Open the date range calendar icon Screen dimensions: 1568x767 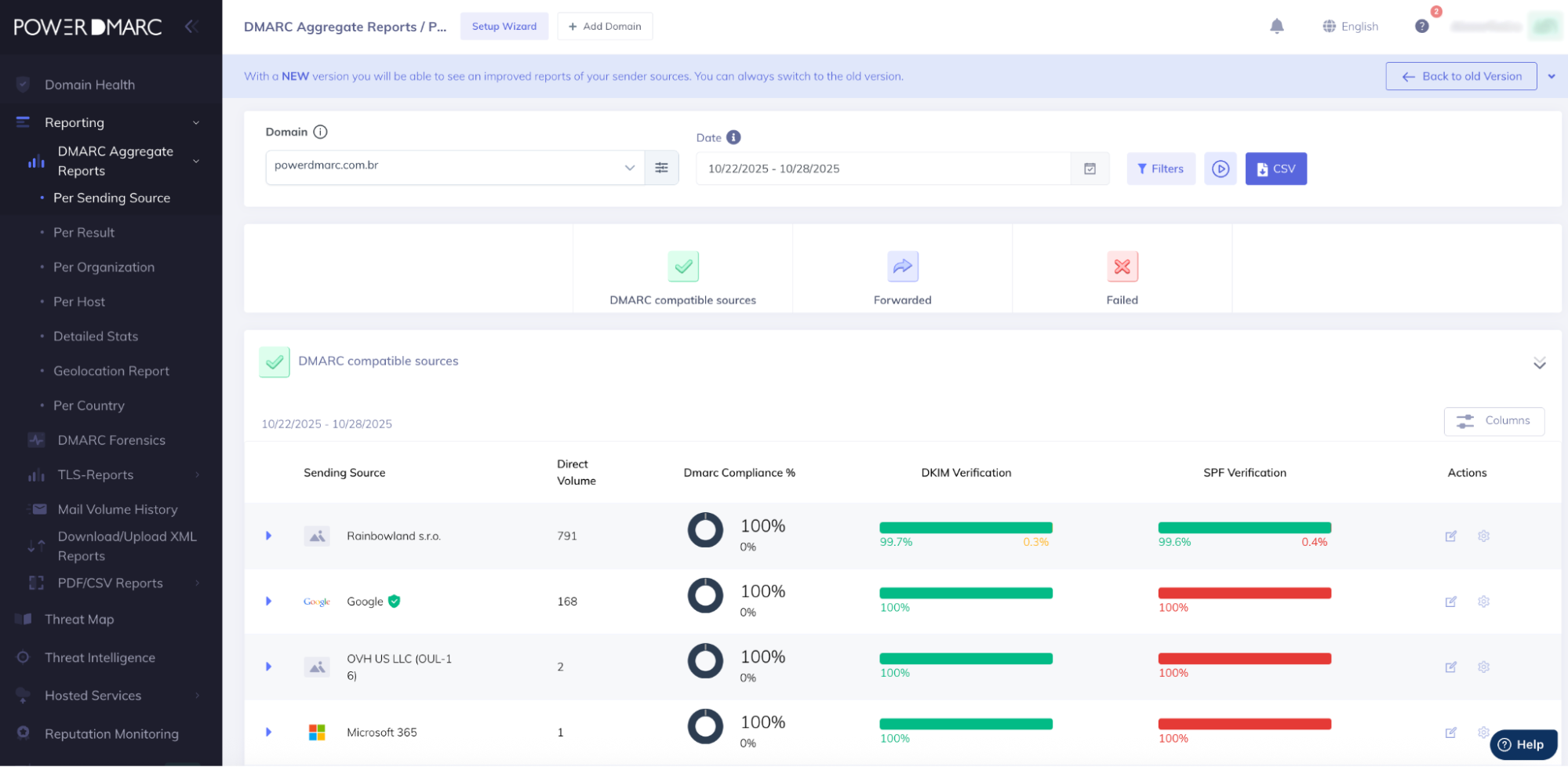coord(1090,169)
